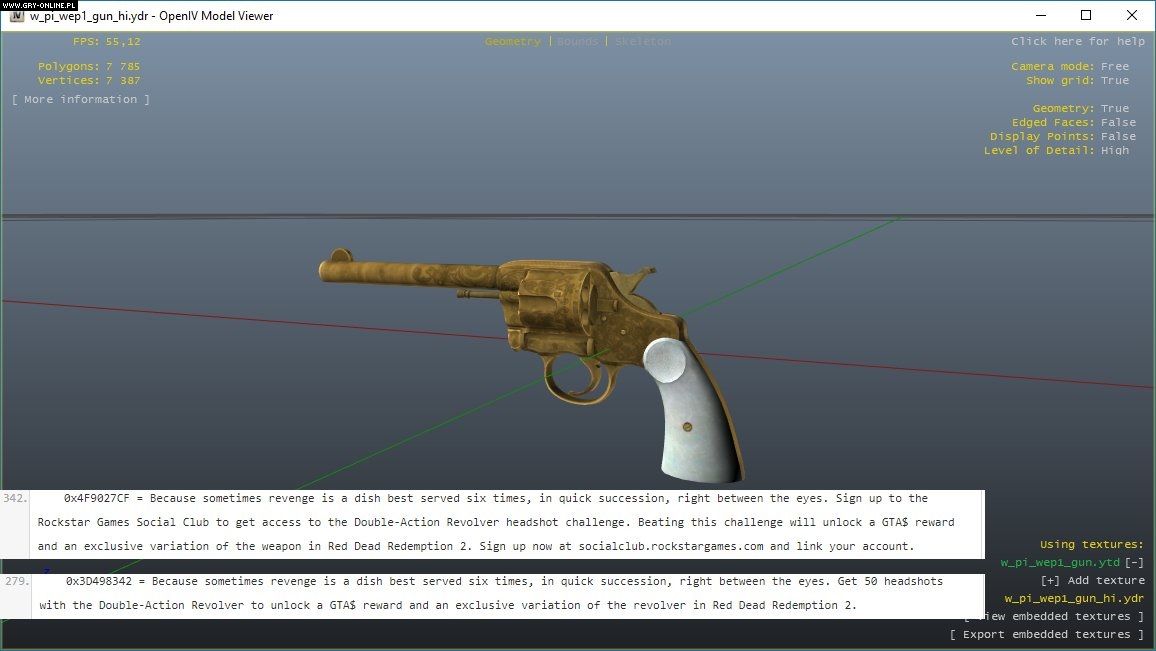Select the Geometry tab
Screen dimensions: 1156x651
(512, 42)
